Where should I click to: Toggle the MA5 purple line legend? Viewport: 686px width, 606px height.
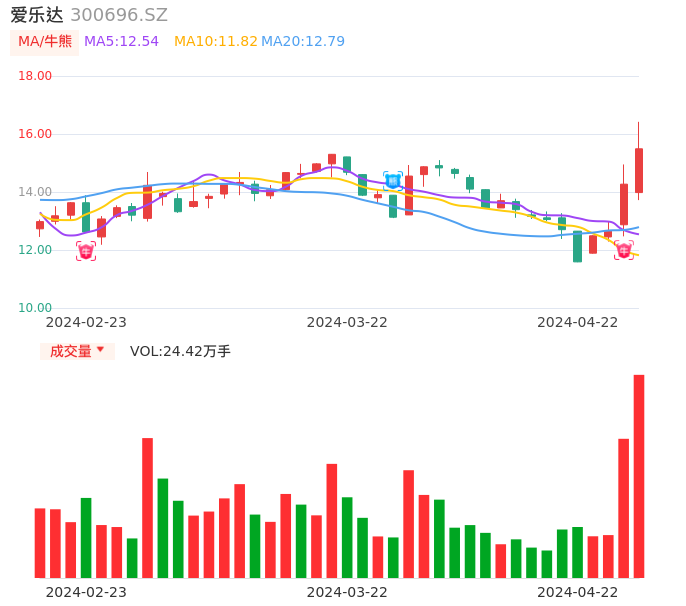tap(121, 42)
